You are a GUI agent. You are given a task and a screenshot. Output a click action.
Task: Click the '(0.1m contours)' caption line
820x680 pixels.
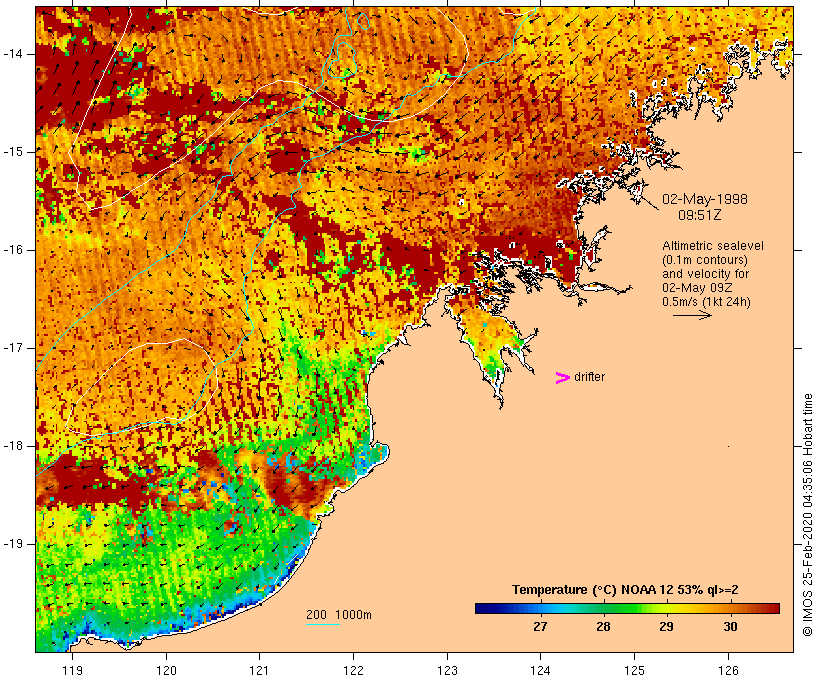point(705,260)
